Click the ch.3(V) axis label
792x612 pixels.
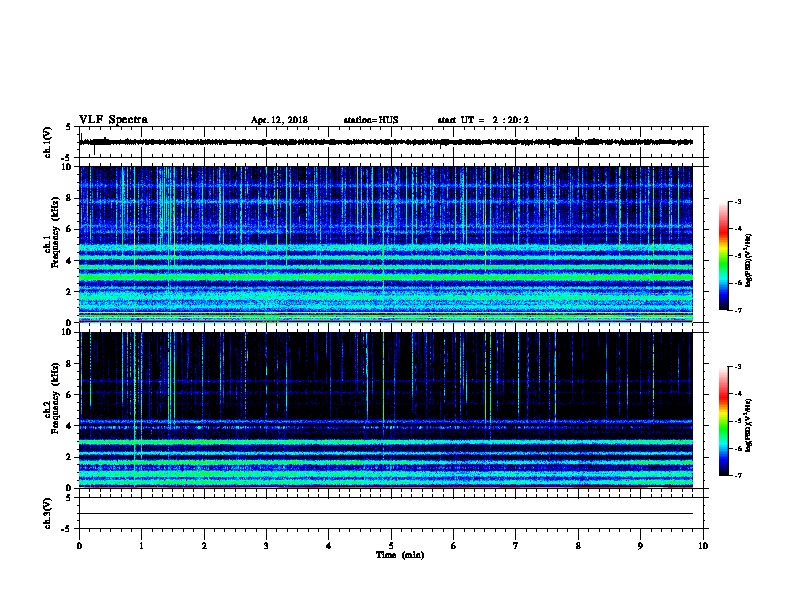pyautogui.click(x=48, y=513)
